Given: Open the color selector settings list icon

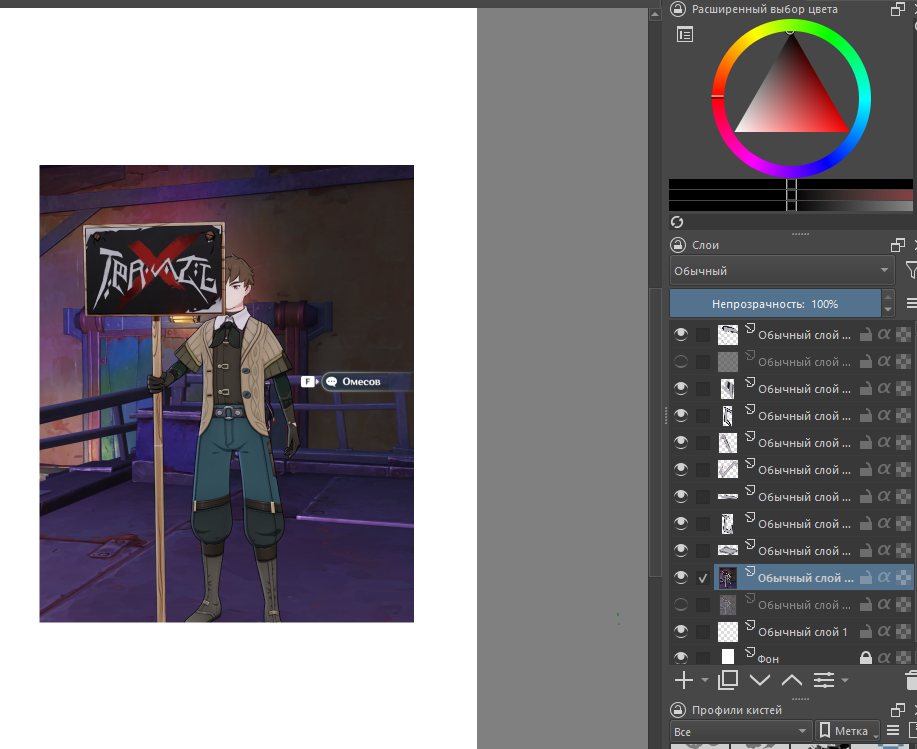Looking at the screenshot, I should coord(685,34).
